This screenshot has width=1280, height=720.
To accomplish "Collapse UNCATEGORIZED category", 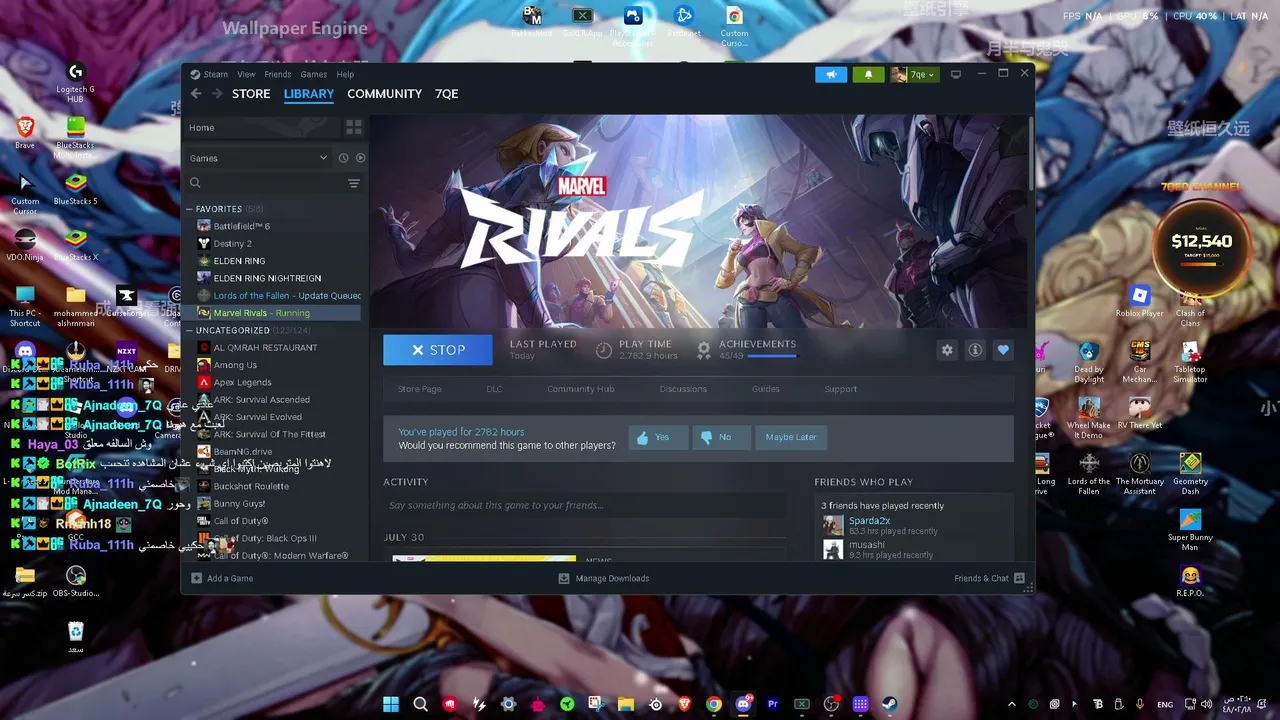I will [189, 330].
